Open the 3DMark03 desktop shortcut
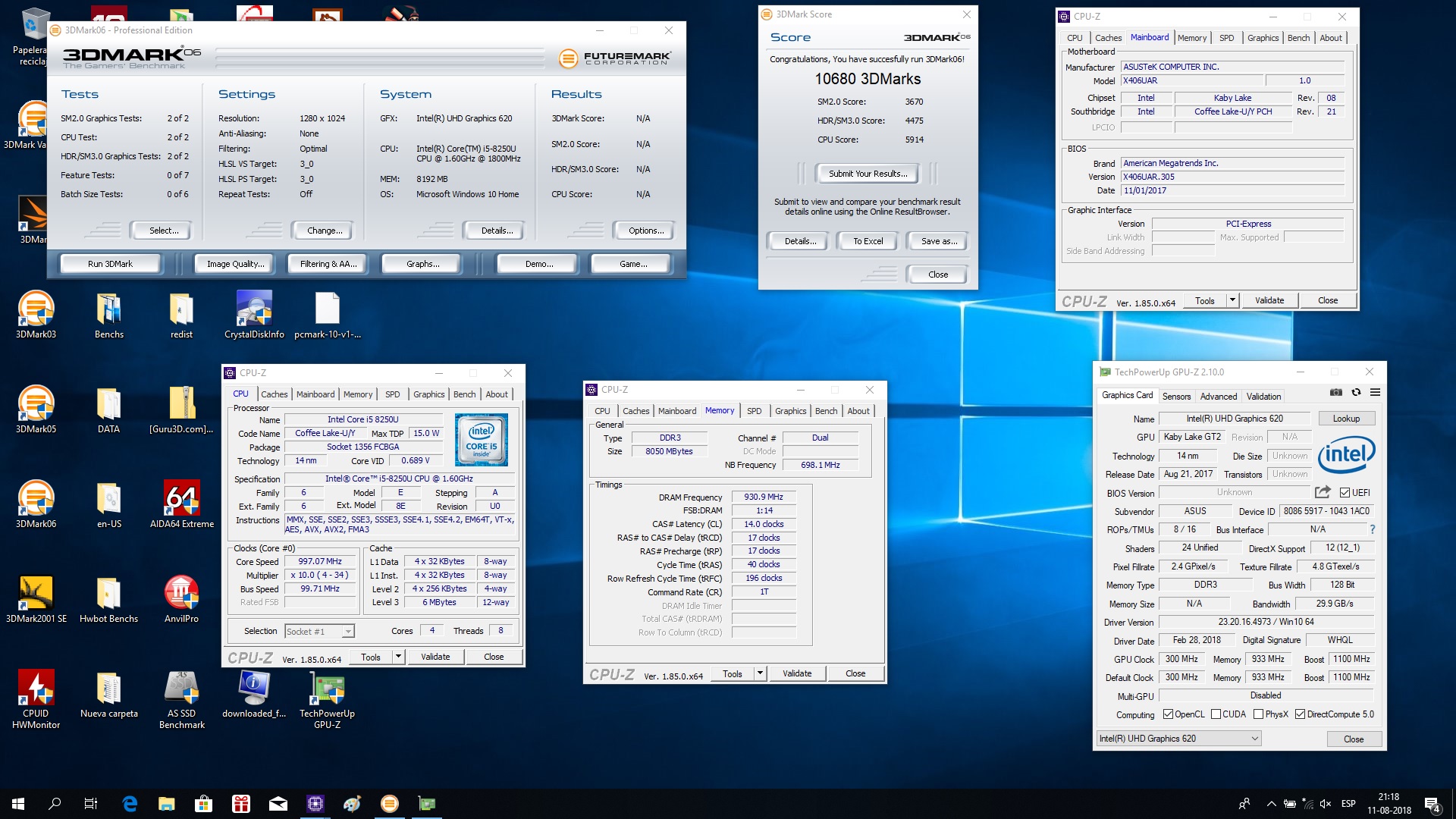The height and width of the screenshot is (819, 1456). tap(36, 315)
